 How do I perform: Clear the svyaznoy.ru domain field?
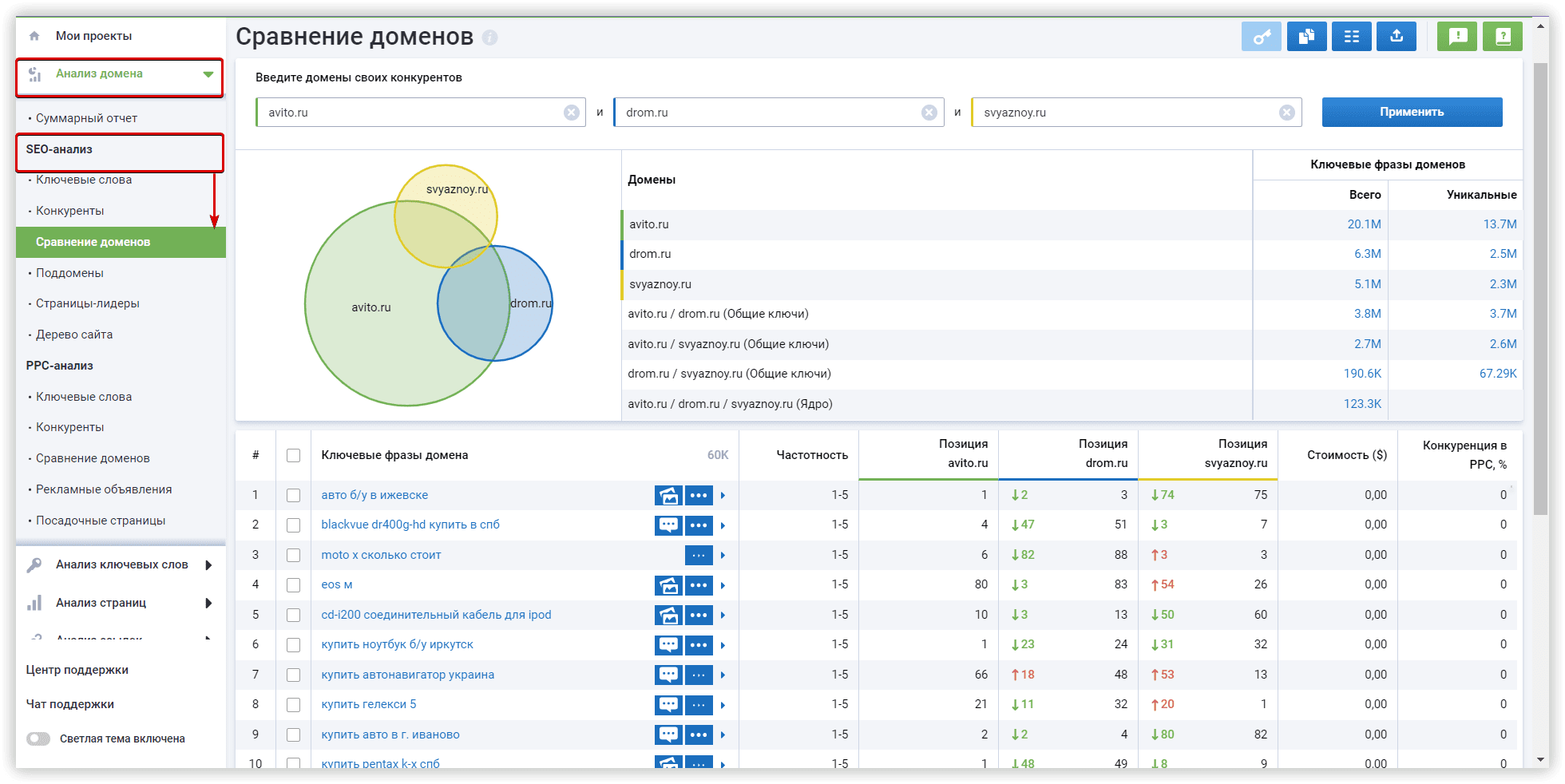(1287, 113)
